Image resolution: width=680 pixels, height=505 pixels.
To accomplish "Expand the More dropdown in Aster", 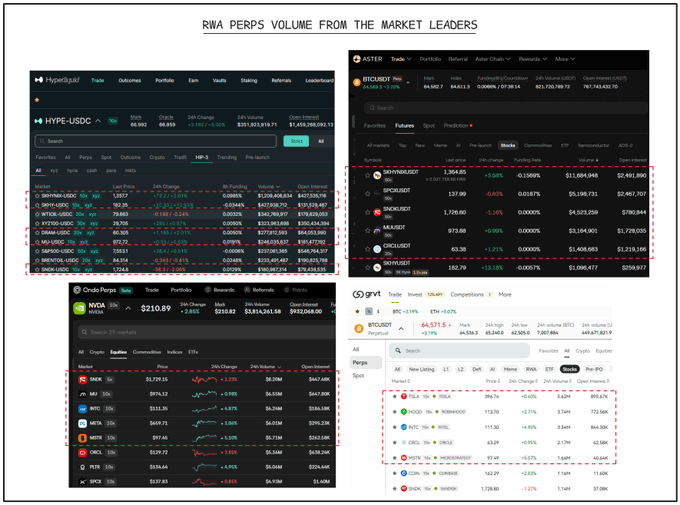I will click(x=565, y=59).
